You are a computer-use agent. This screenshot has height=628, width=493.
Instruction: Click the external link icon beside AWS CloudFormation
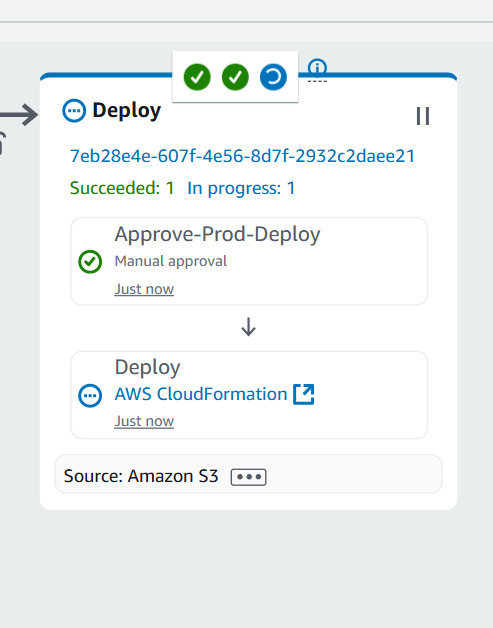[x=304, y=395]
